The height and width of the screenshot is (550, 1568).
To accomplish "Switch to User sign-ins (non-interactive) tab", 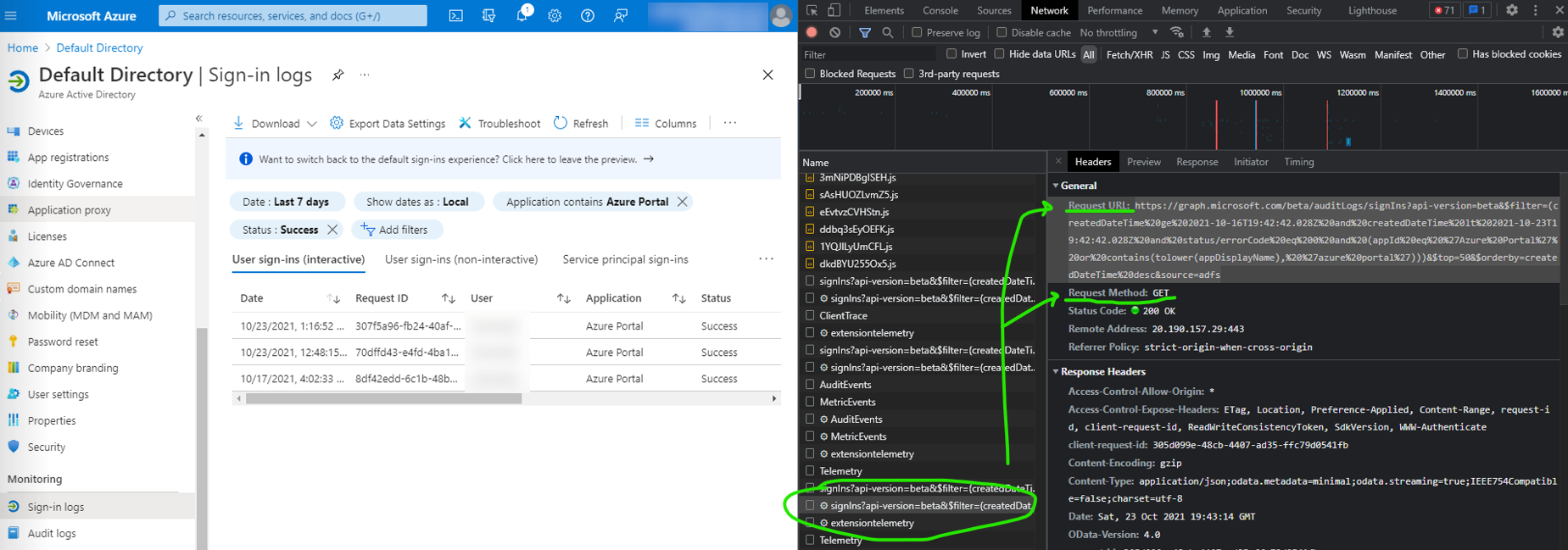I will 461,259.
